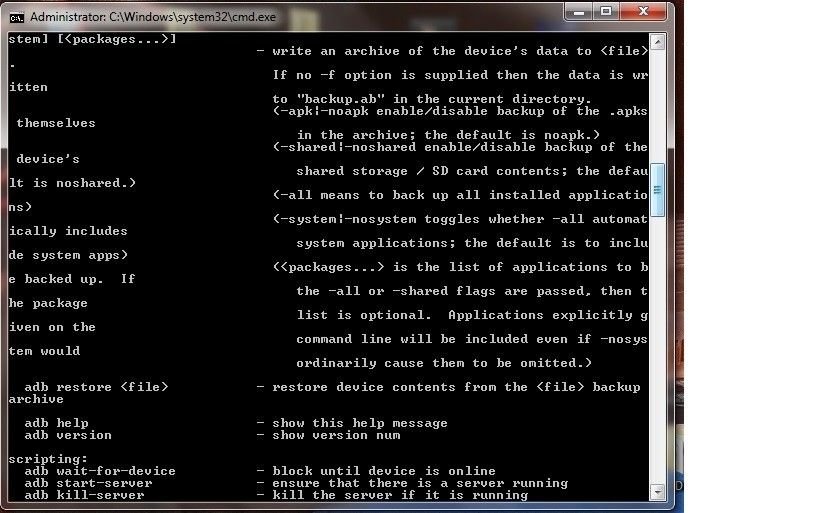819x513 pixels.
Task: Click the text "adb start-server"
Action: coord(88,483)
